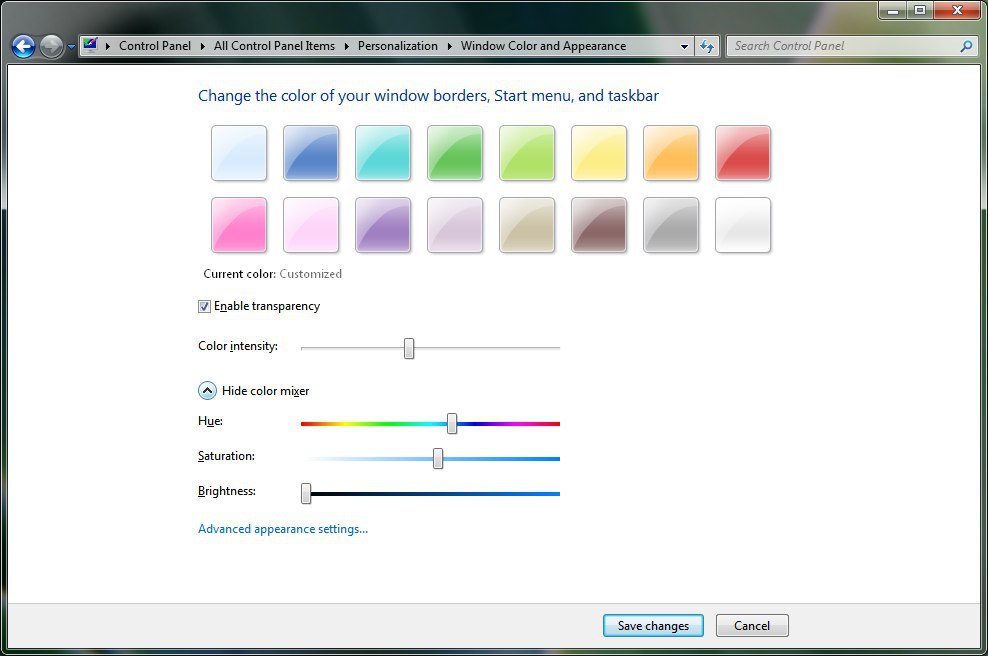The width and height of the screenshot is (988, 656).
Task: Minimize the window
Action: [x=892, y=10]
